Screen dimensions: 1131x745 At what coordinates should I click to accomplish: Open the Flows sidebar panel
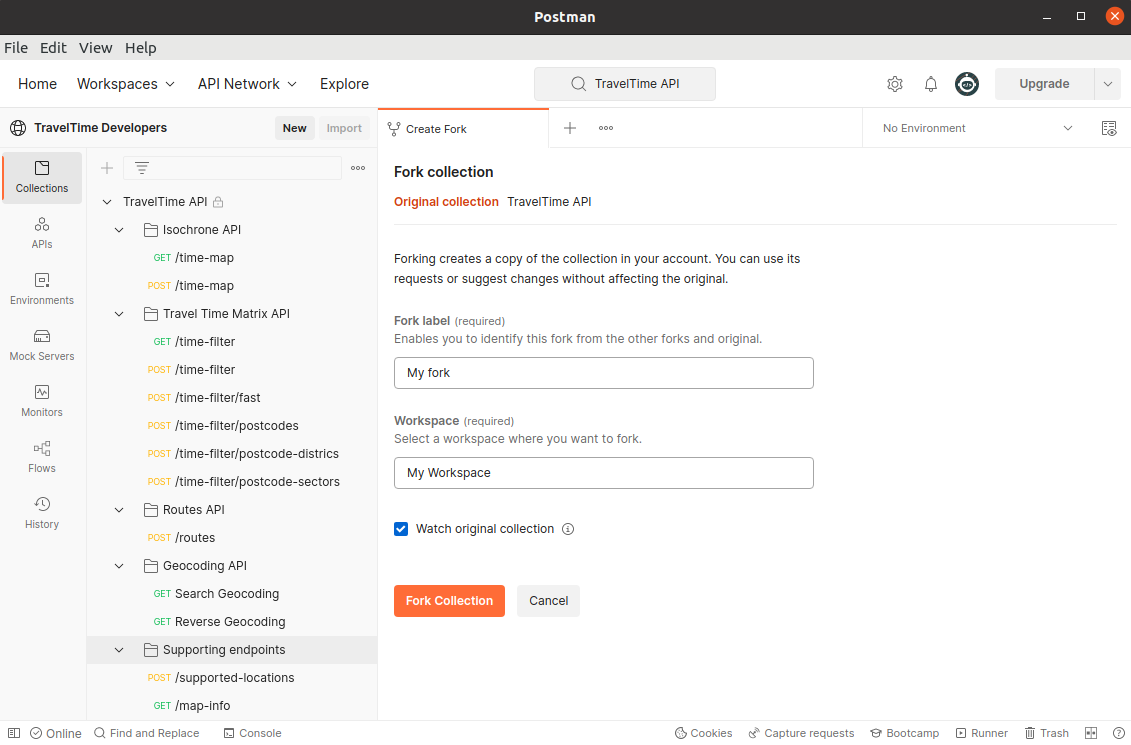click(x=41, y=458)
